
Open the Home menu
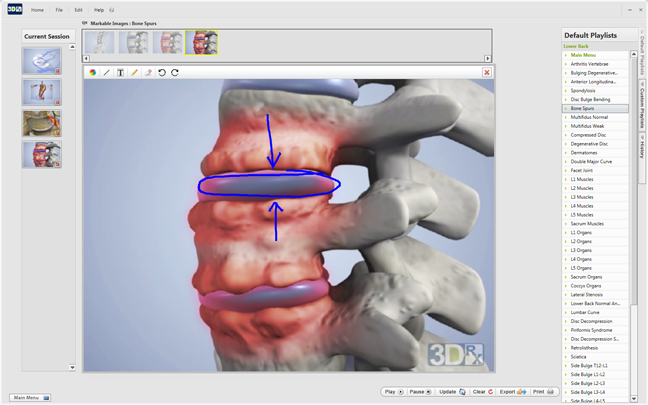point(37,10)
